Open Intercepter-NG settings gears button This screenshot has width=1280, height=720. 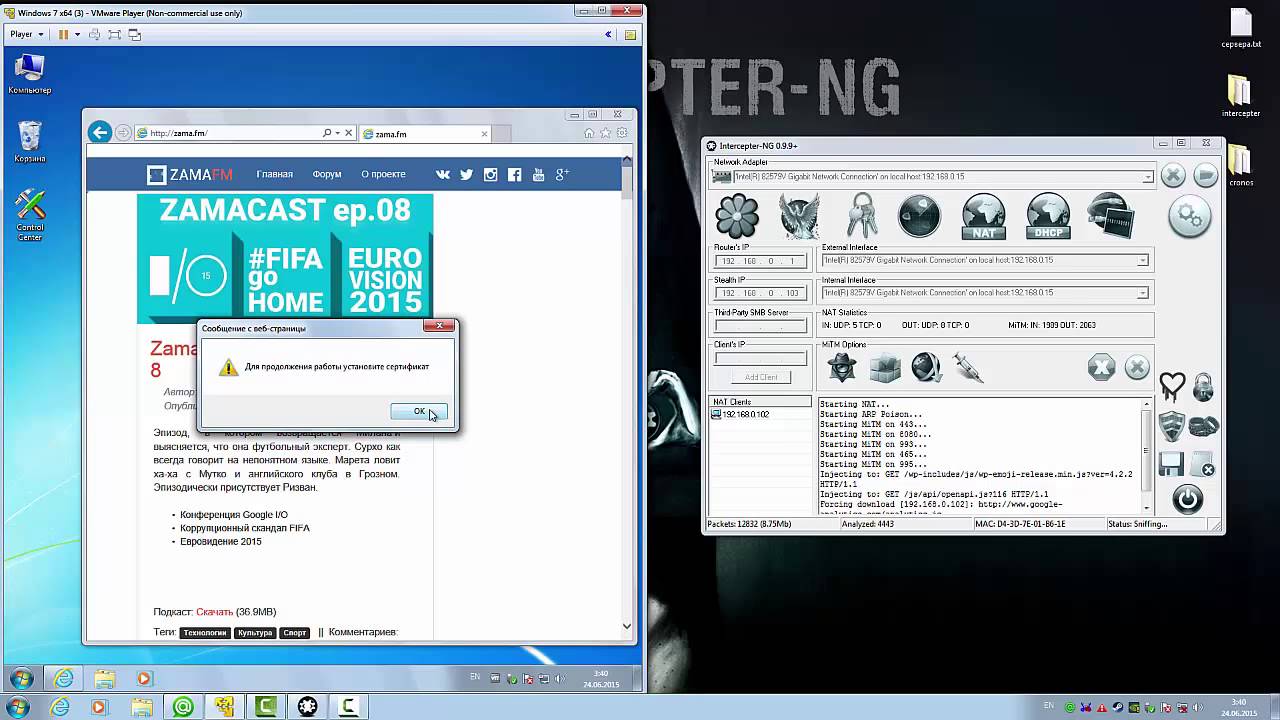point(1189,217)
